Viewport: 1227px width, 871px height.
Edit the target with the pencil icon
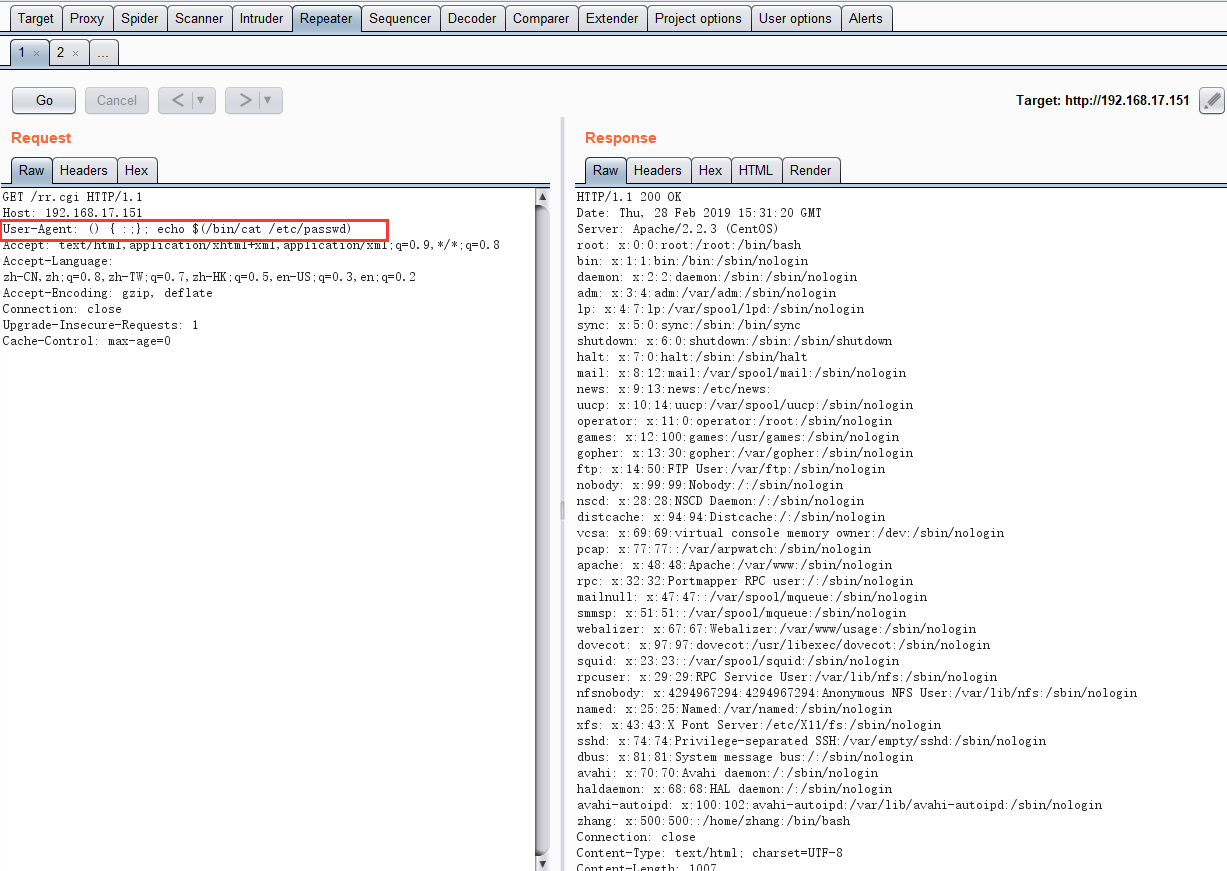coord(1211,100)
